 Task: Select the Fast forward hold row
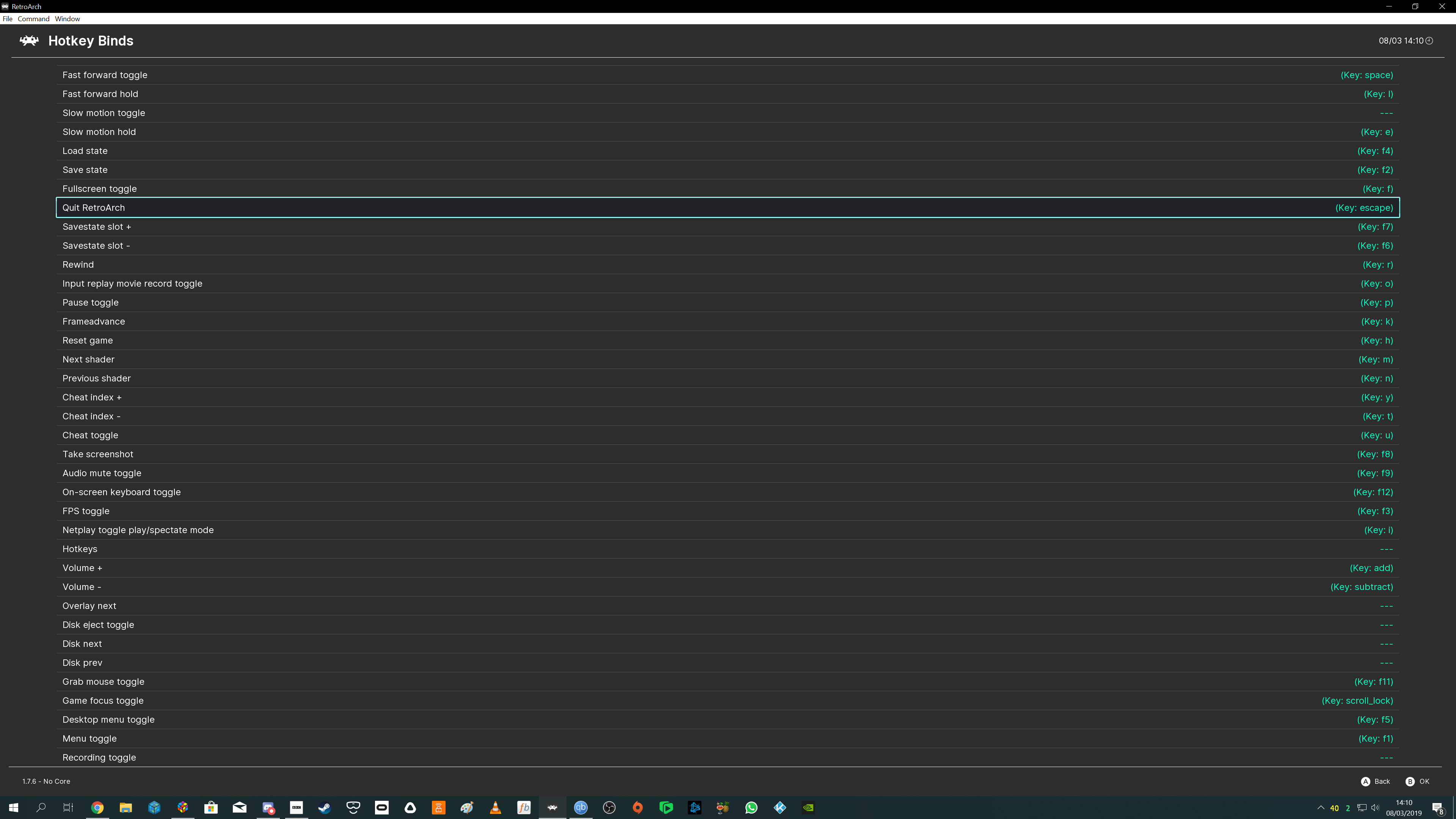[728, 94]
